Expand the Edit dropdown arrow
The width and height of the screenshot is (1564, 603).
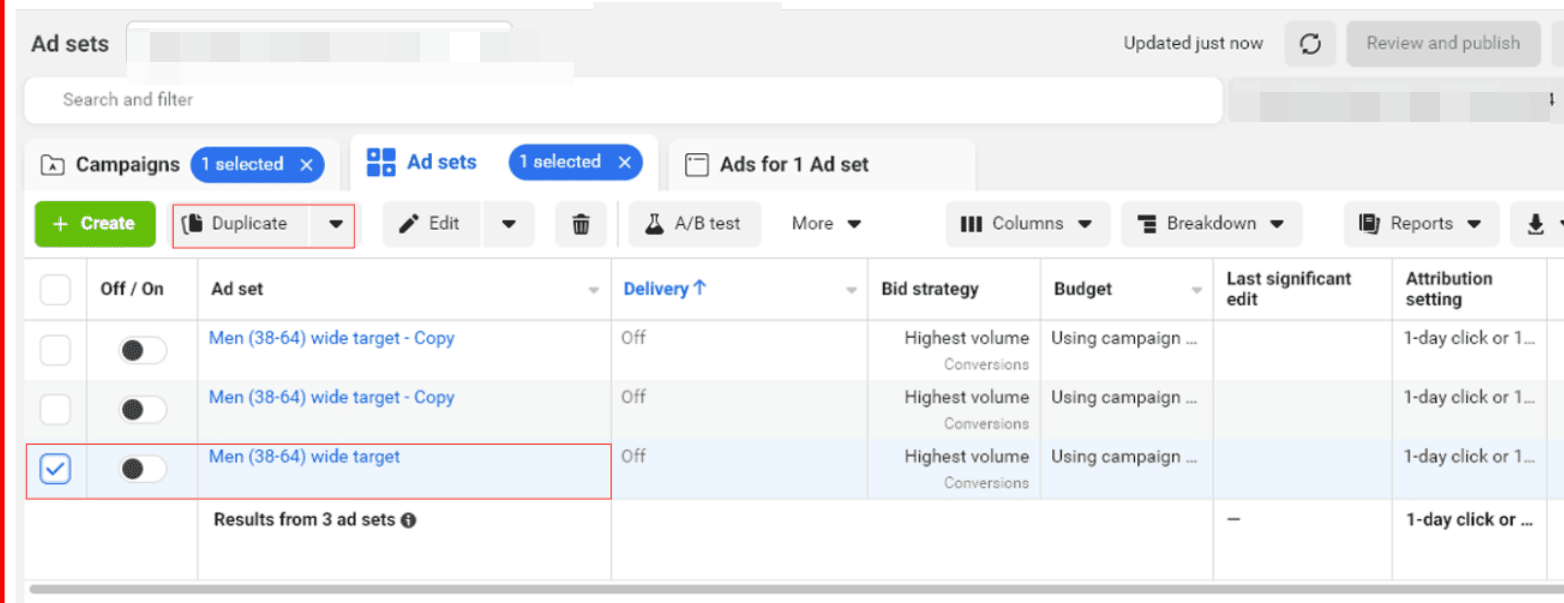tap(509, 224)
